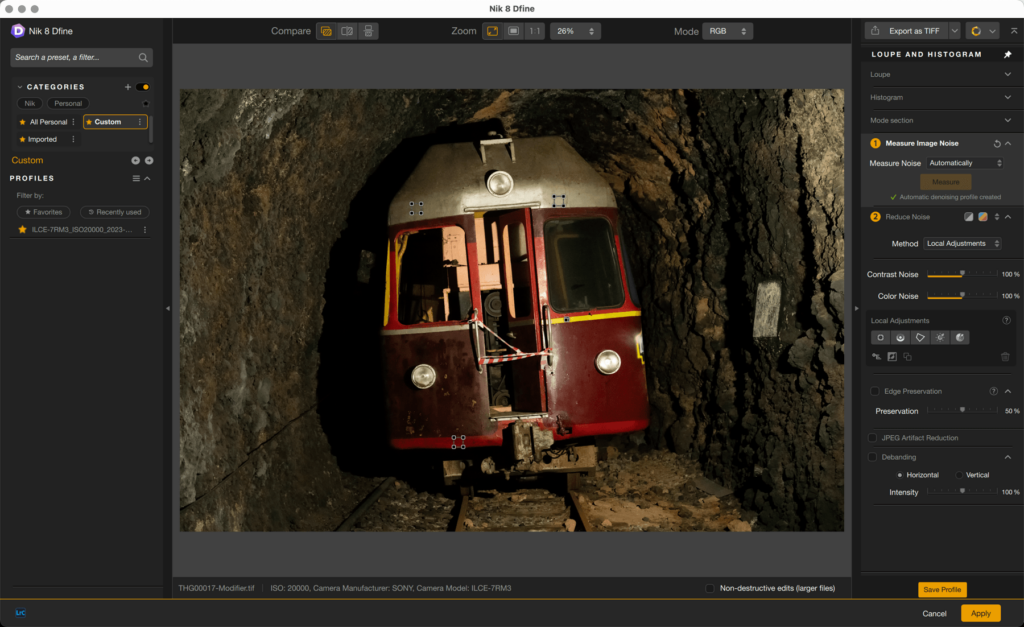Click Export as TIFF button
The width and height of the screenshot is (1024, 627).
(907, 31)
